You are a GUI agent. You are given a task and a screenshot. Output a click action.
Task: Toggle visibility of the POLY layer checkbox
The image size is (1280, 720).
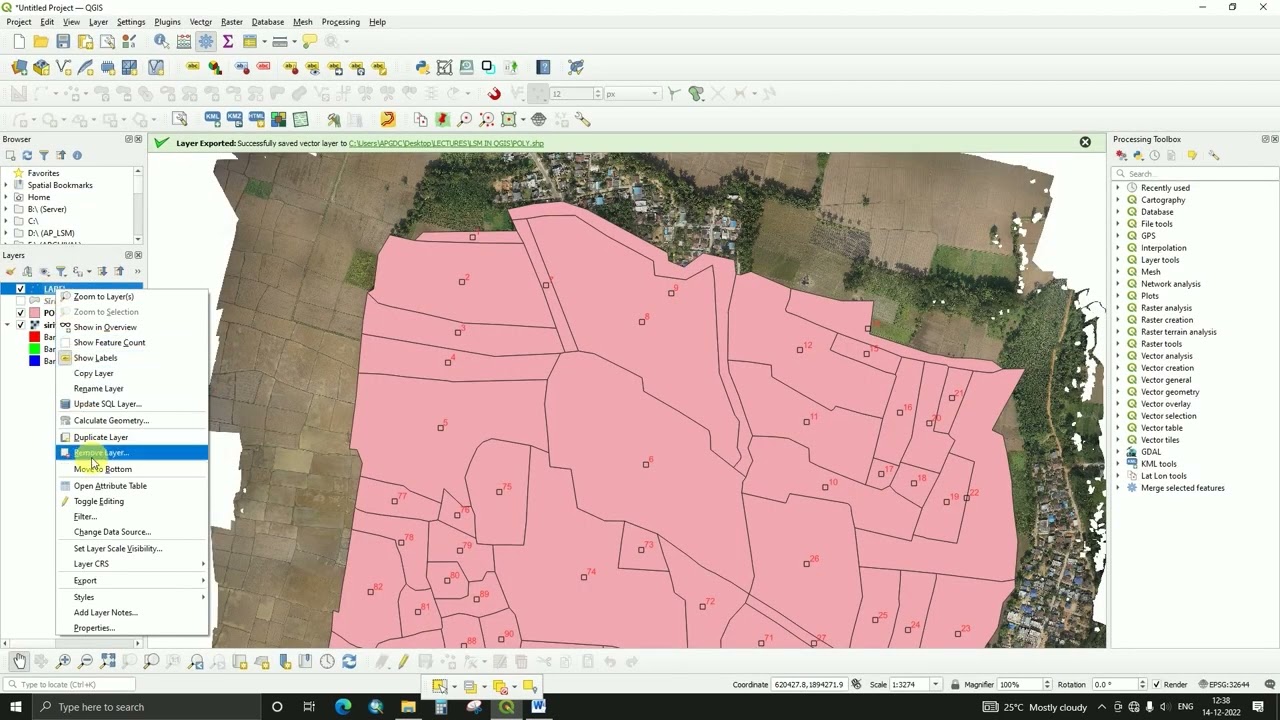(x=20, y=313)
